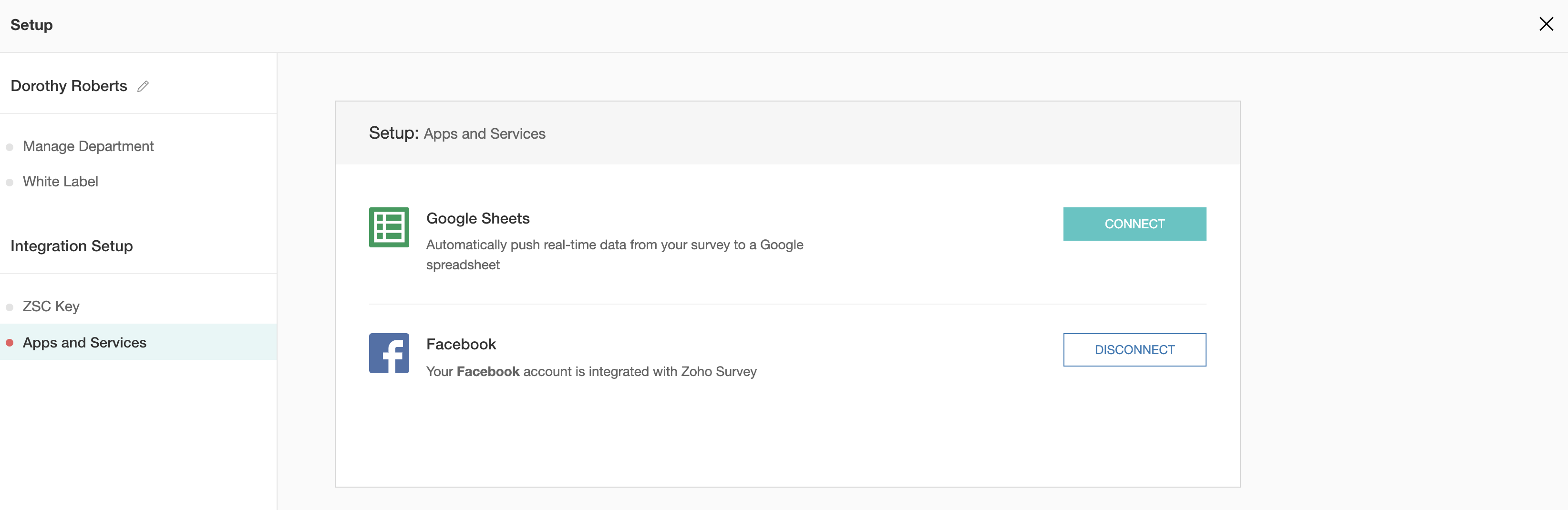Click the Integration Setup section header
Screen dimensions: 1568x510
[71, 246]
